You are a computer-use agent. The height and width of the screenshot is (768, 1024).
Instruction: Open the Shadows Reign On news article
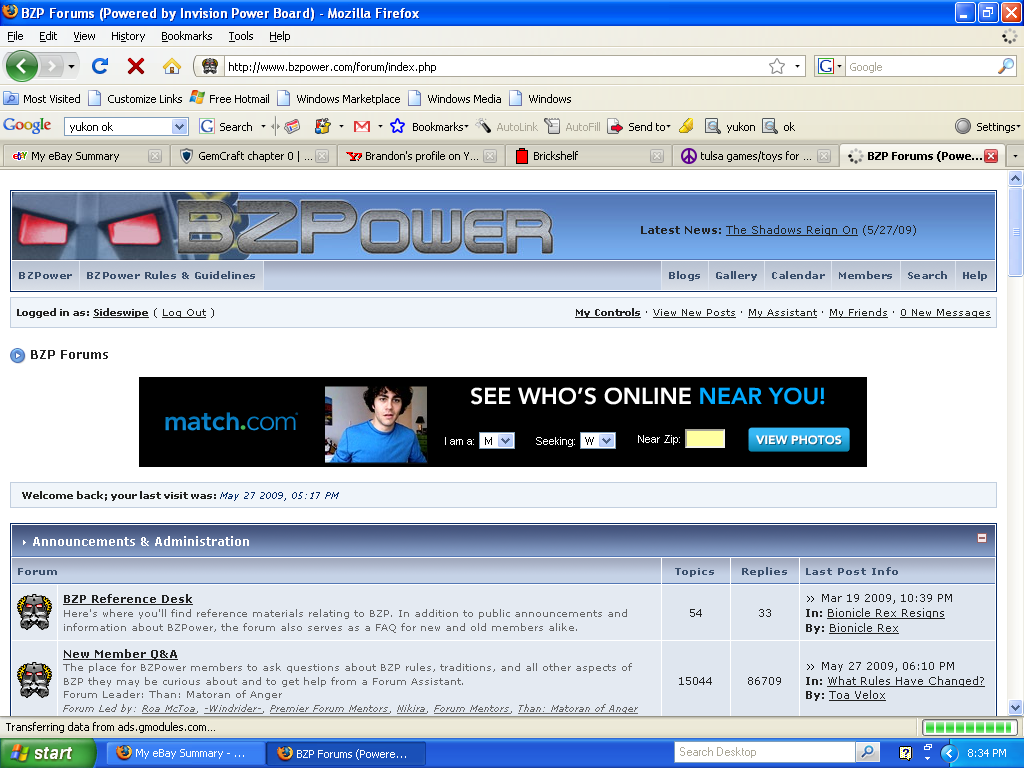(x=791, y=229)
